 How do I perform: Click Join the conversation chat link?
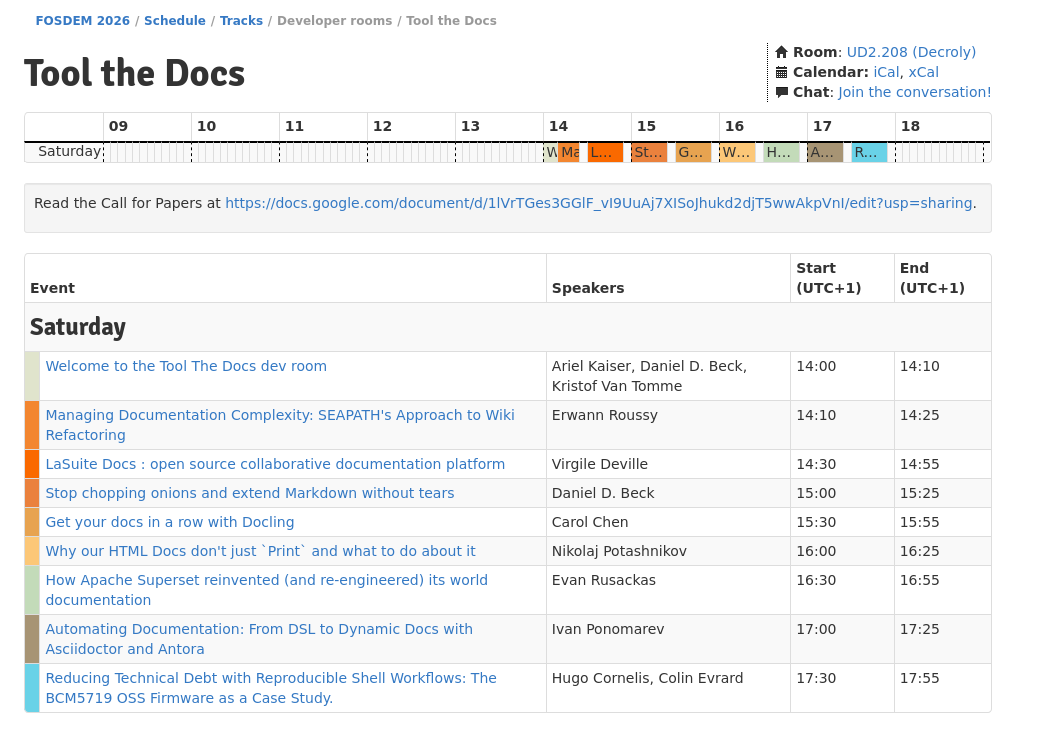[x=914, y=92]
